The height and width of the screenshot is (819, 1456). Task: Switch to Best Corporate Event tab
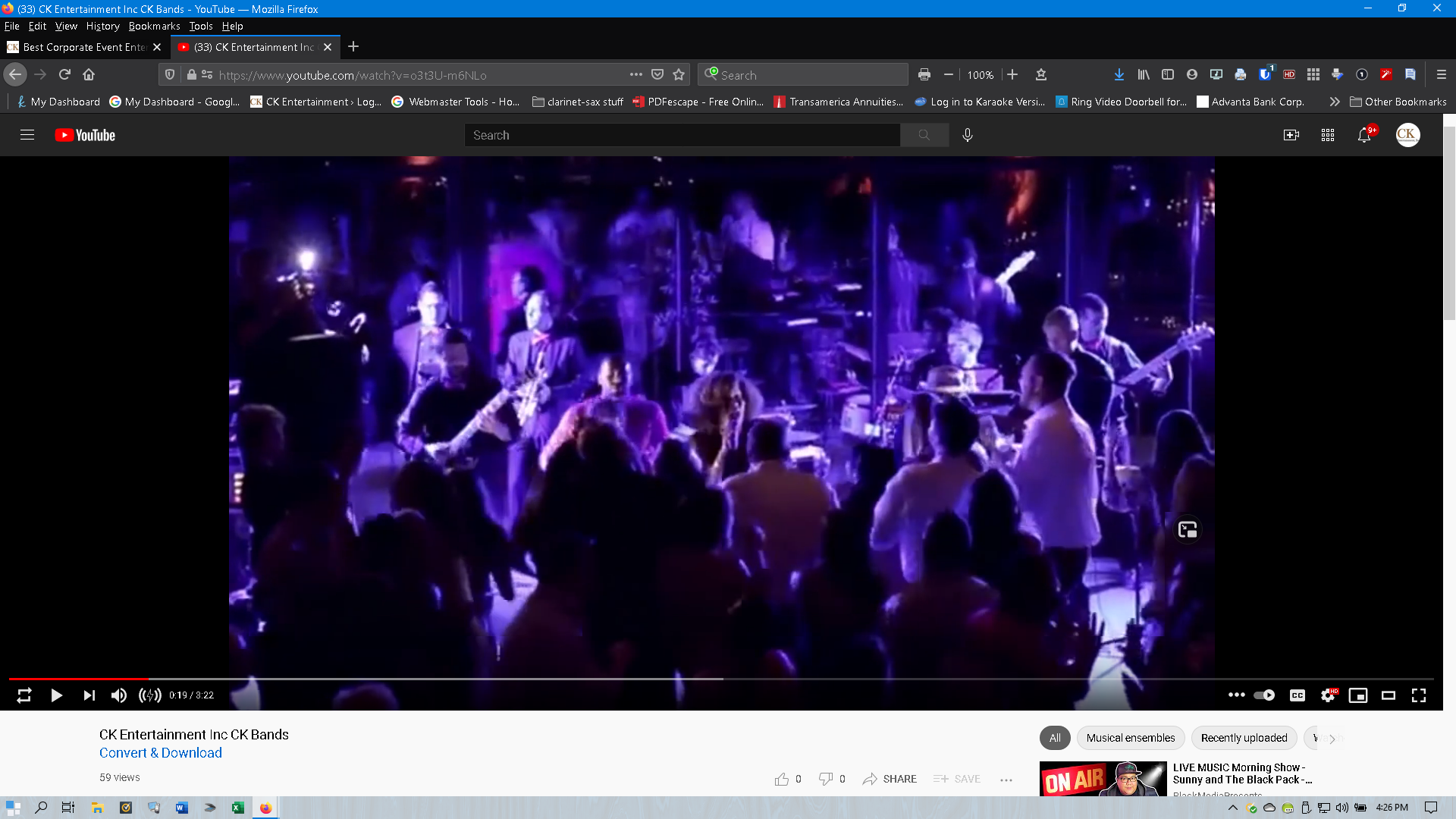pos(83,46)
